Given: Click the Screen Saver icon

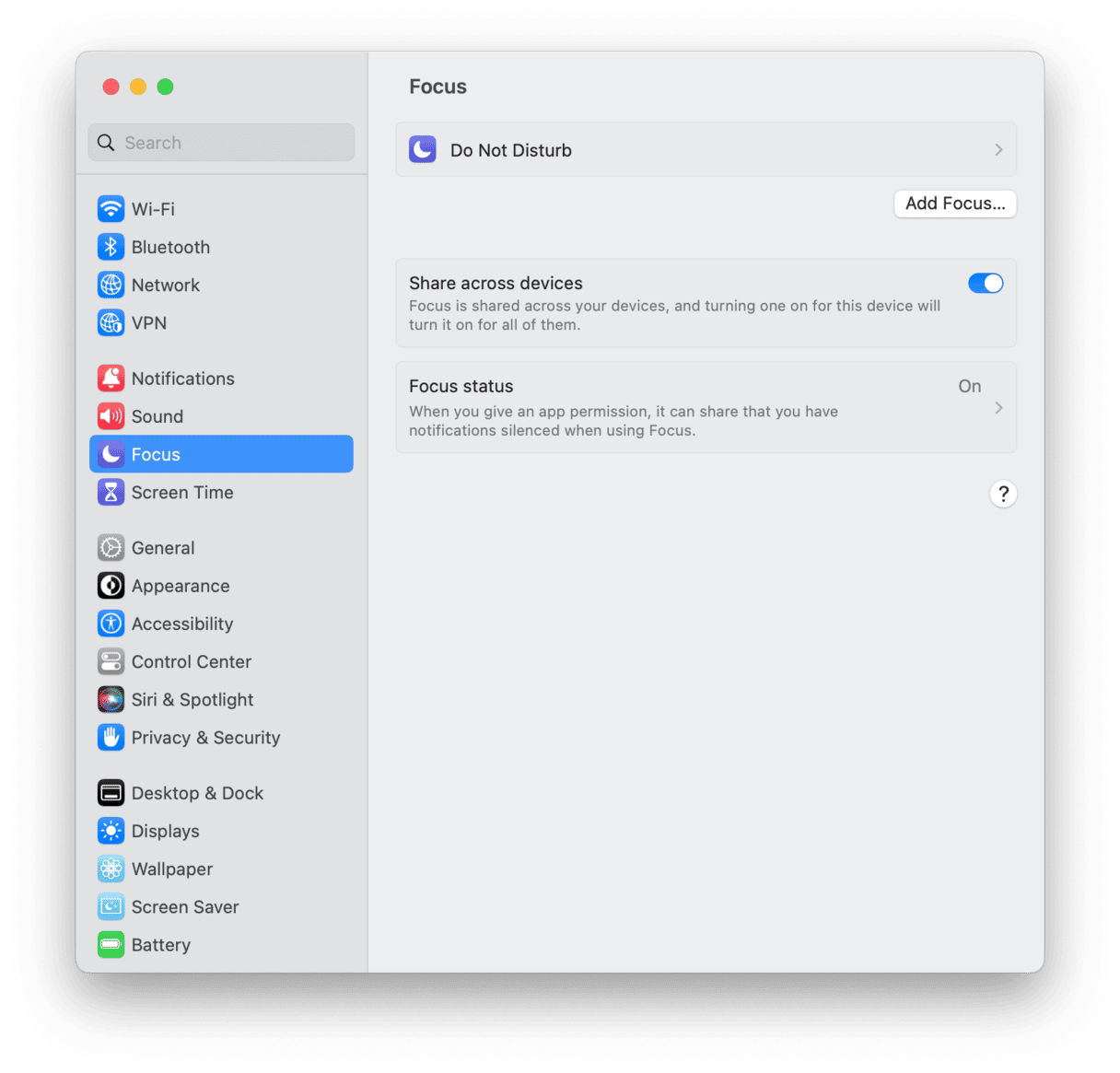Looking at the screenshot, I should [111, 906].
